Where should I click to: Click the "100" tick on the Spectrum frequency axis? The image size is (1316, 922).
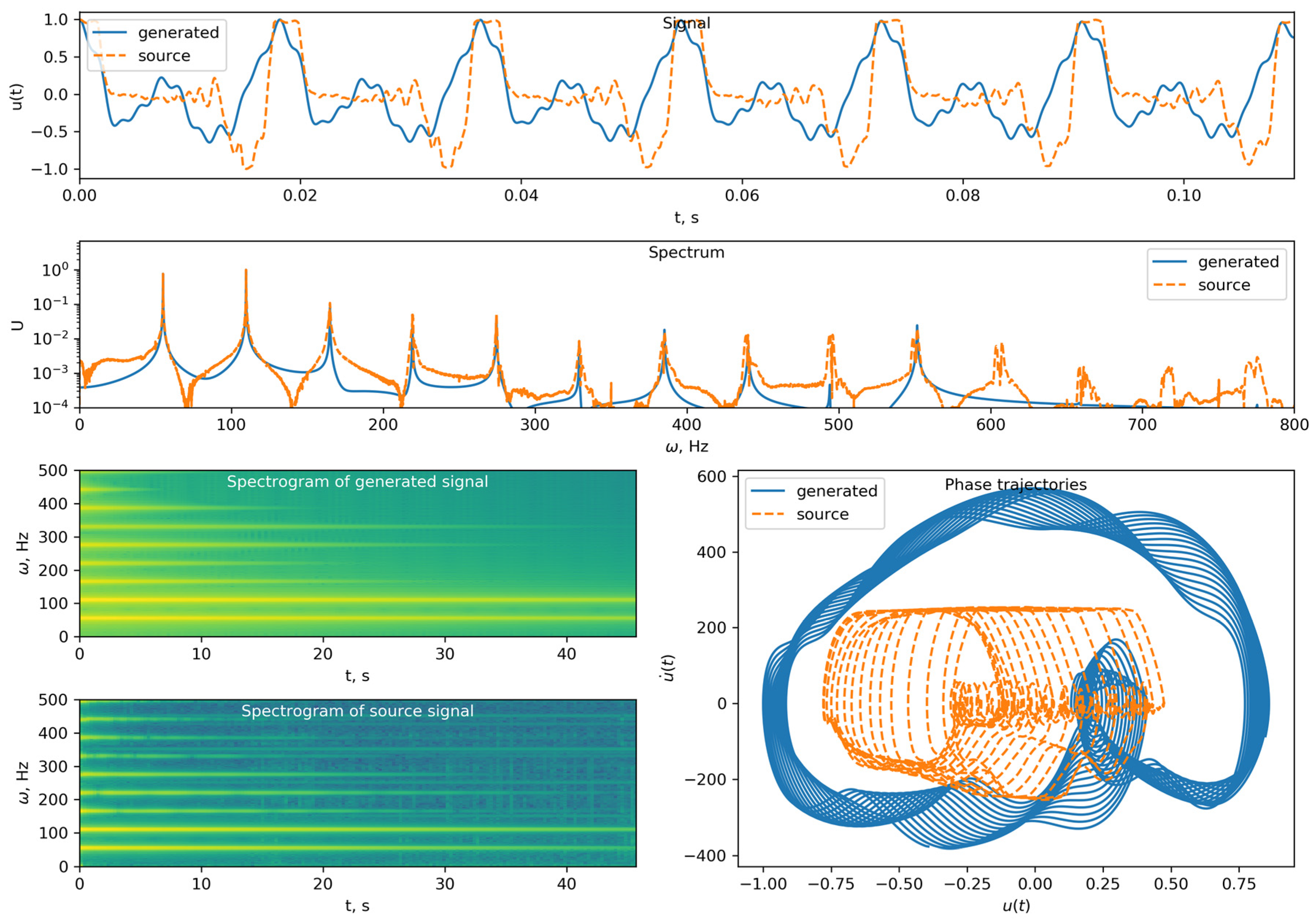pyautogui.click(x=231, y=425)
